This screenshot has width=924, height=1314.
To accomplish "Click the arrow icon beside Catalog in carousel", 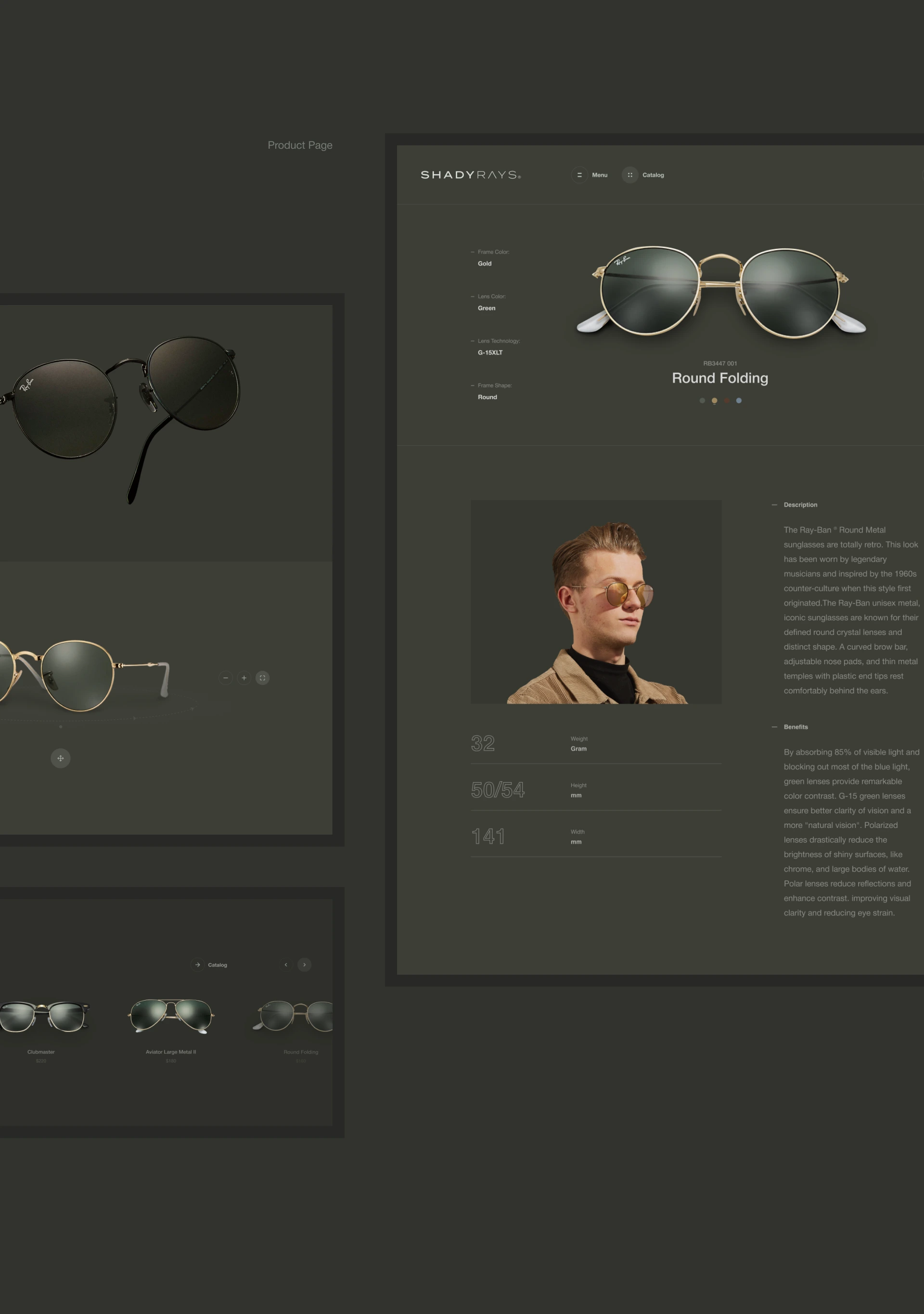I will (x=197, y=965).
